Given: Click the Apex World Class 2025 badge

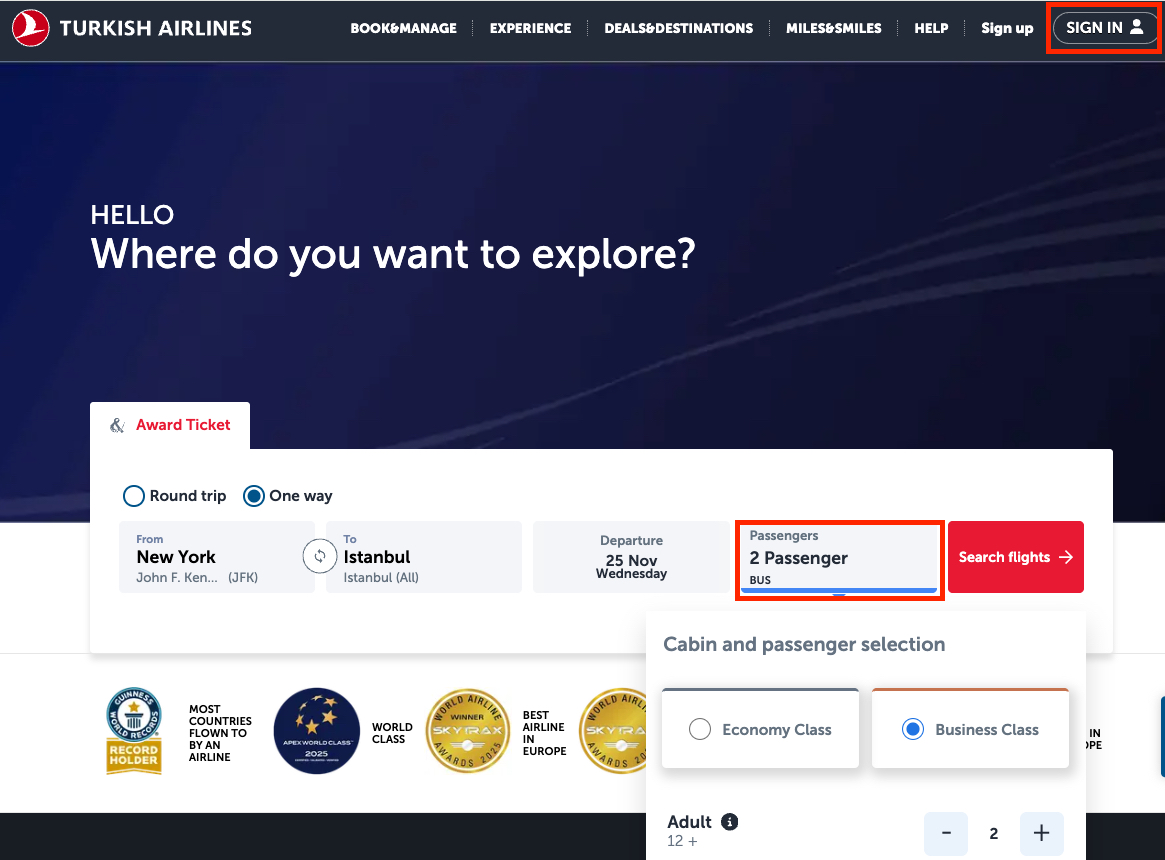Looking at the screenshot, I should [x=316, y=730].
